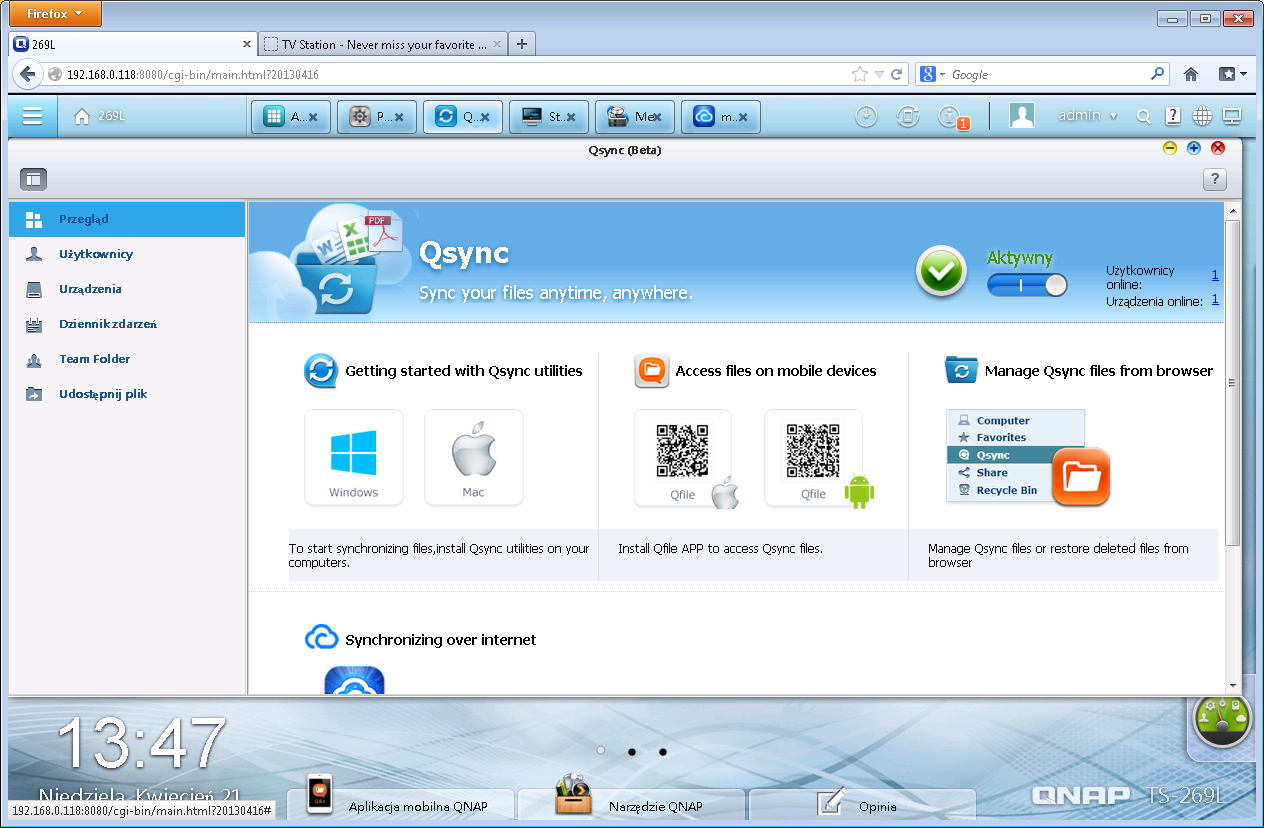Click the Firefox back arrow button

pyautogui.click(x=28, y=74)
